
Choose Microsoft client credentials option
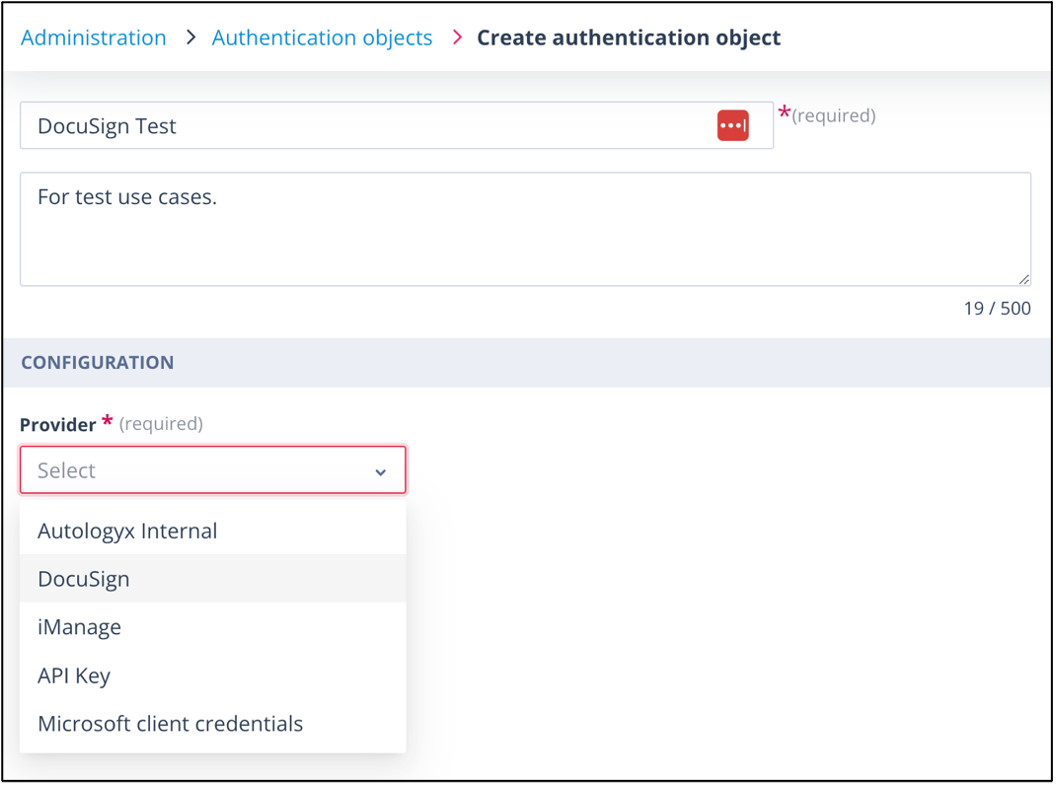click(213, 723)
